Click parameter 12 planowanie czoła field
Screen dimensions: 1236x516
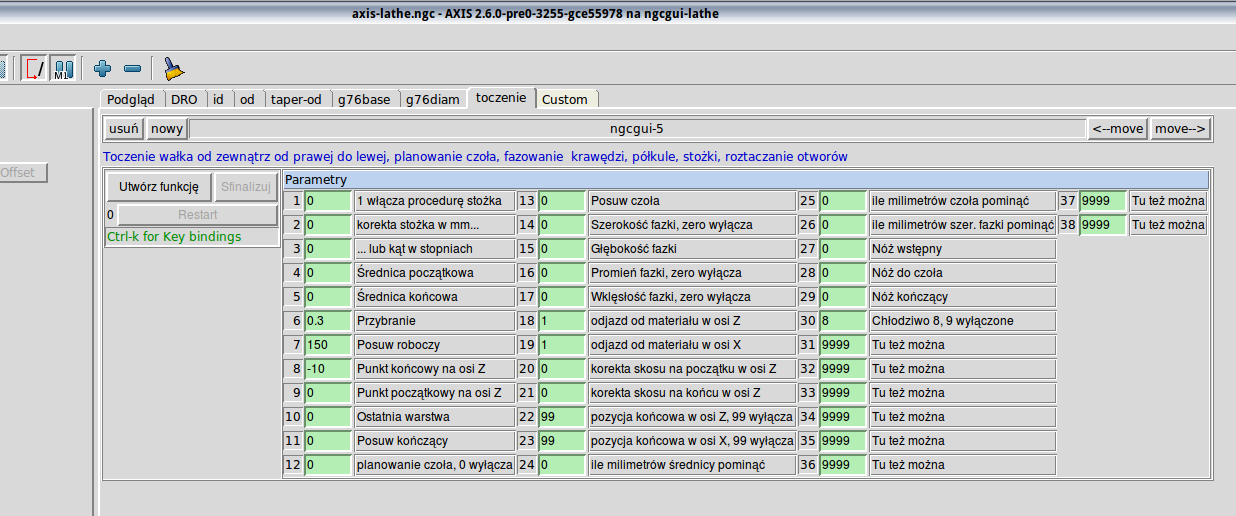tap(328, 465)
